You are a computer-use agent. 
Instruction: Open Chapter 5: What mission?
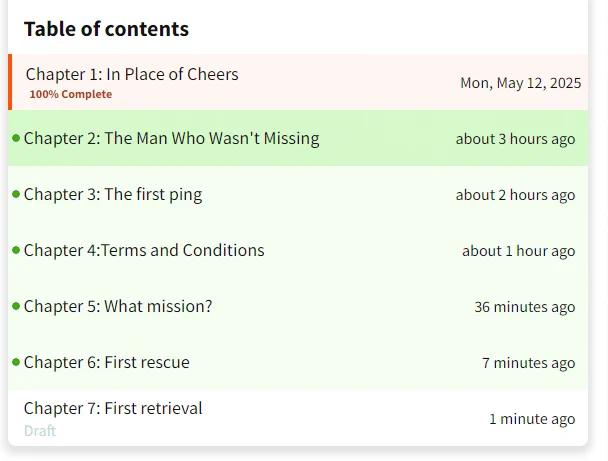tap(298, 306)
